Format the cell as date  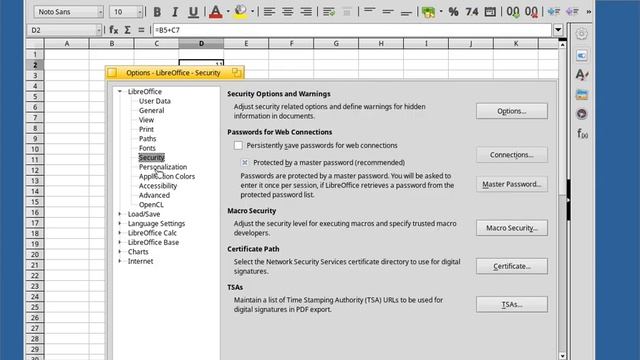coord(490,12)
